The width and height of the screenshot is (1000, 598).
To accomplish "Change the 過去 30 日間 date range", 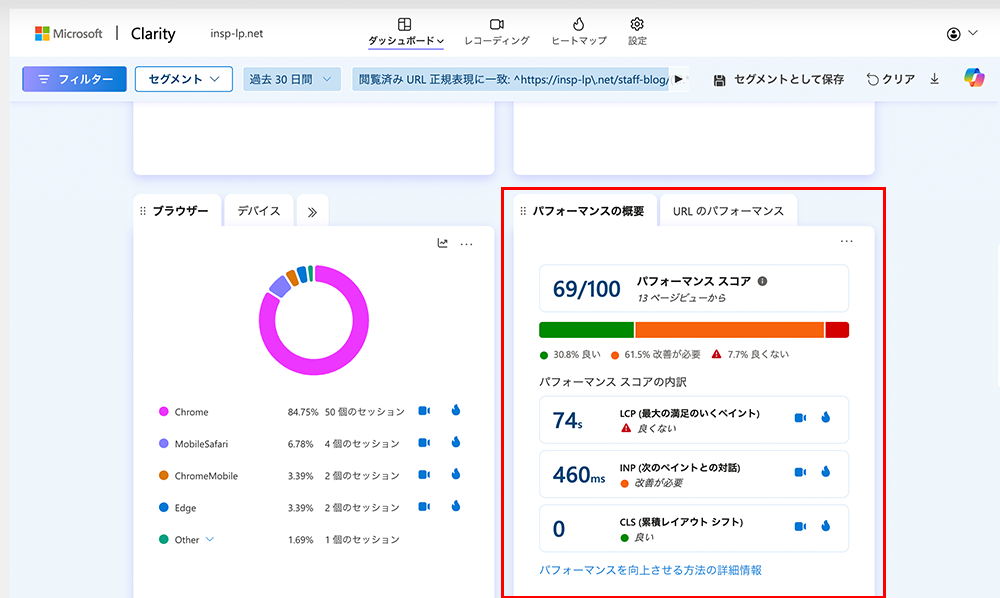I will (x=291, y=79).
